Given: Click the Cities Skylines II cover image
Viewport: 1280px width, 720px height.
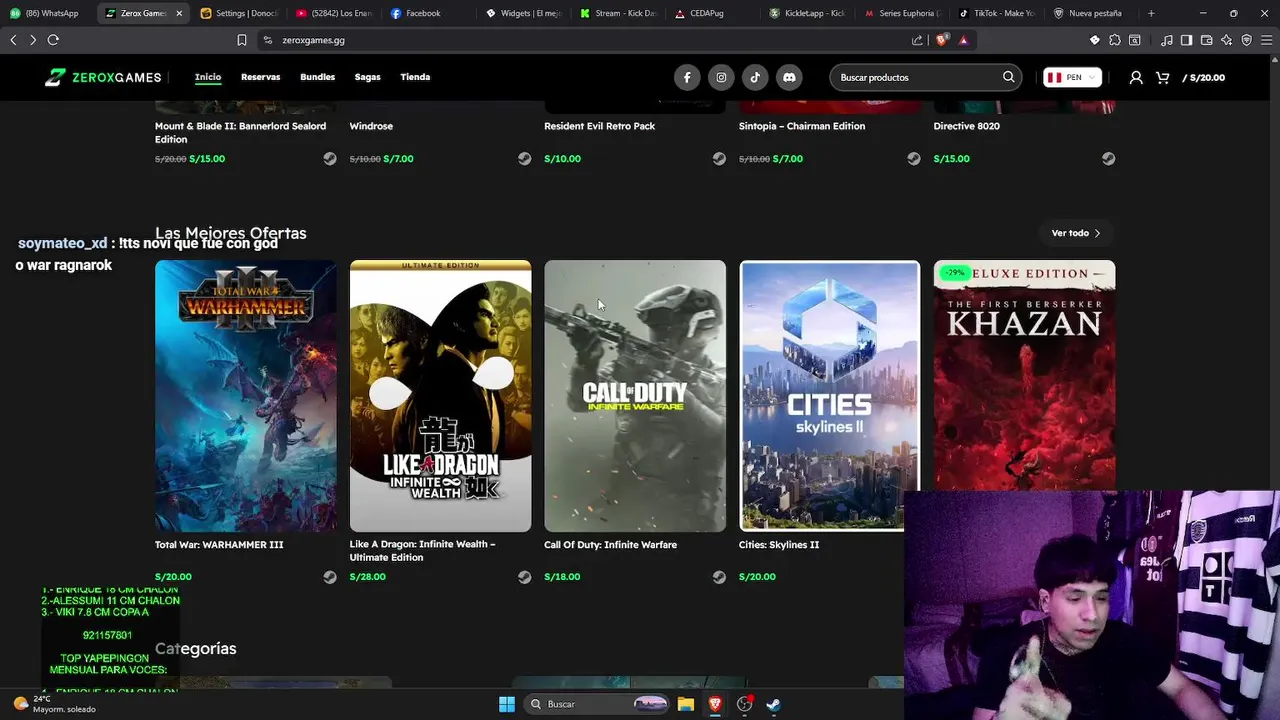Looking at the screenshot, I should [829, 396].
